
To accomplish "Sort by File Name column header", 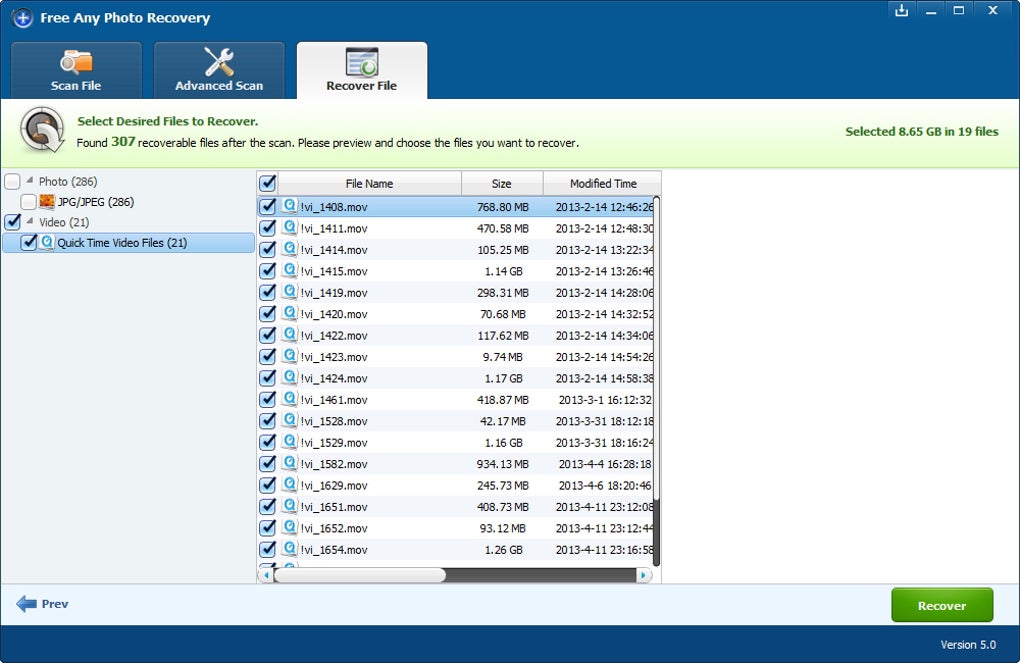I will pyautogui.click(x=369, y=183).
